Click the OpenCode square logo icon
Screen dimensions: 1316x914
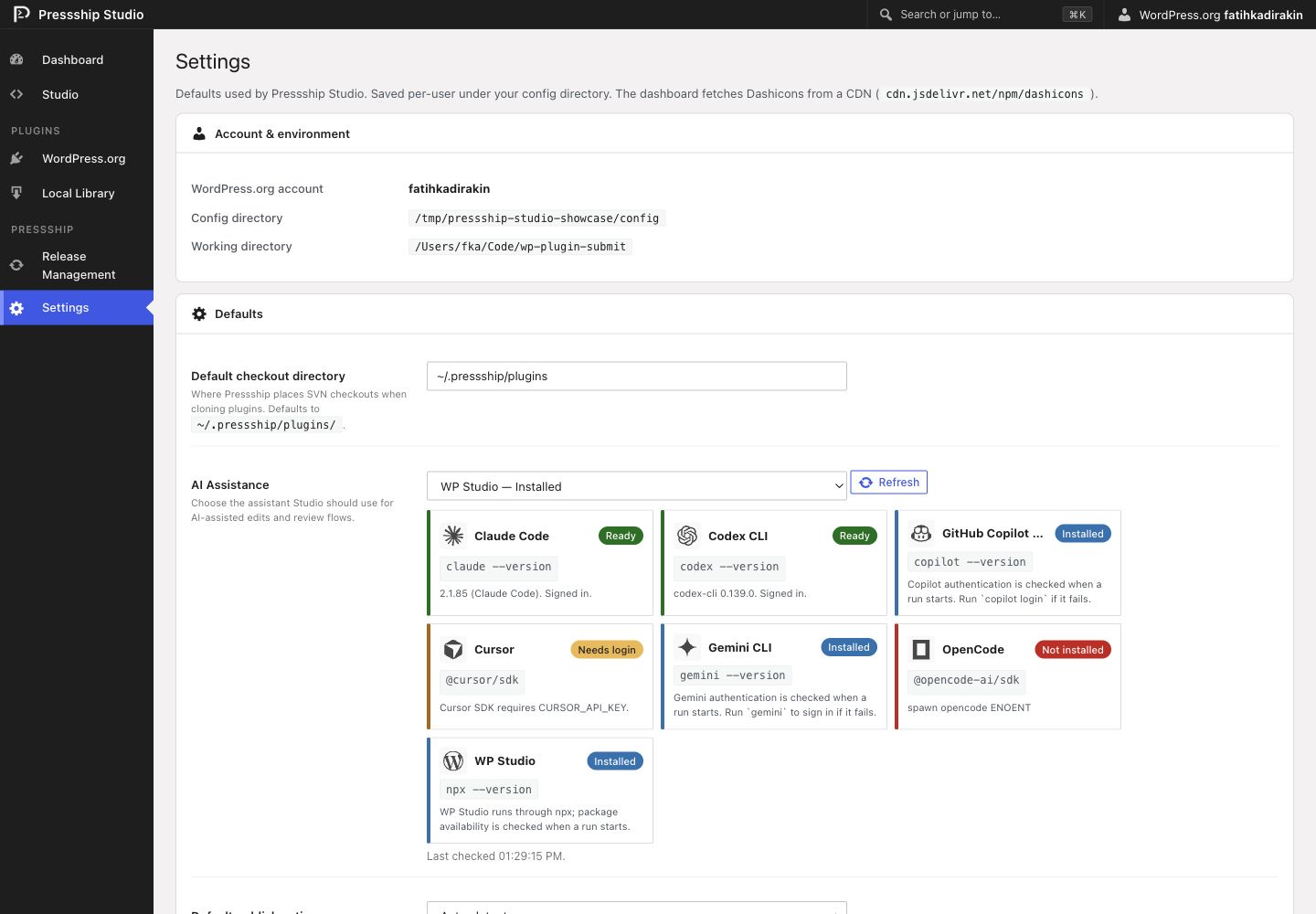[x=921, y=649]
